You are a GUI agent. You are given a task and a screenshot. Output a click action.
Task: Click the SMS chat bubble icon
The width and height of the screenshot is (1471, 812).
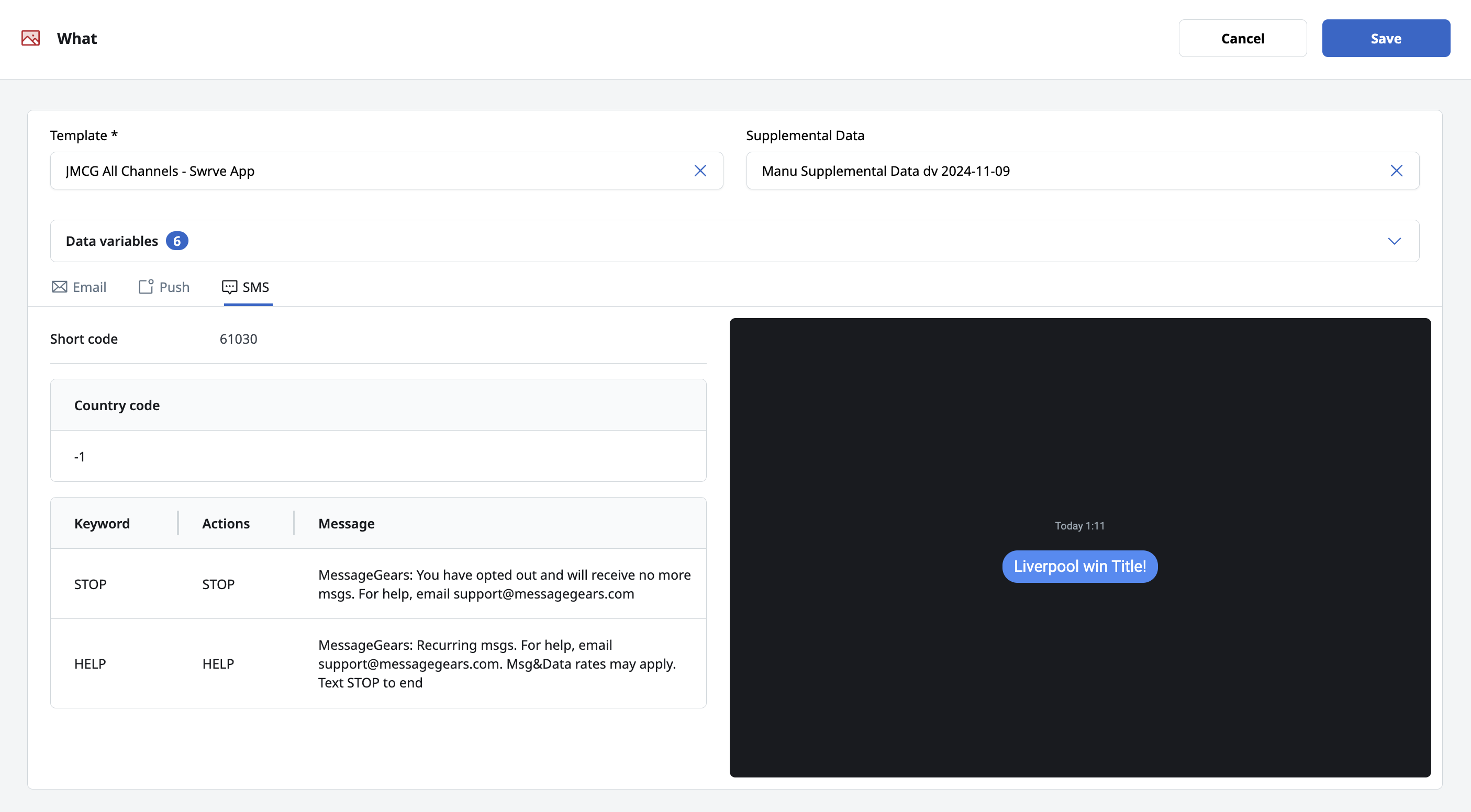(230, 287)
